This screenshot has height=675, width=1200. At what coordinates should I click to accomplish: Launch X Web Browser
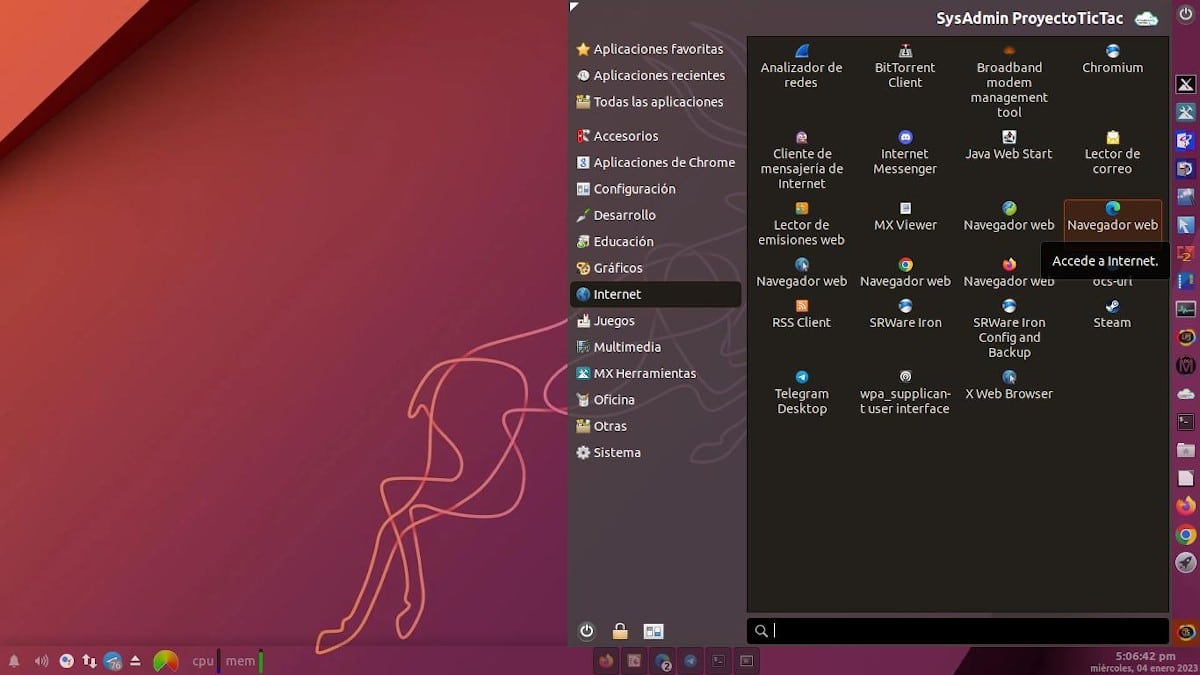1008,383
